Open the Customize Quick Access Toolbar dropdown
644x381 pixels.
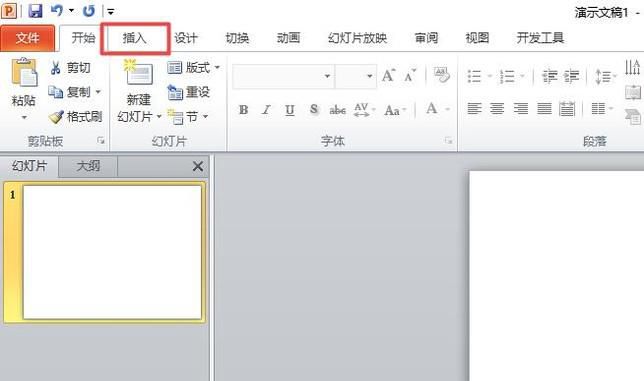coord(110,11)
